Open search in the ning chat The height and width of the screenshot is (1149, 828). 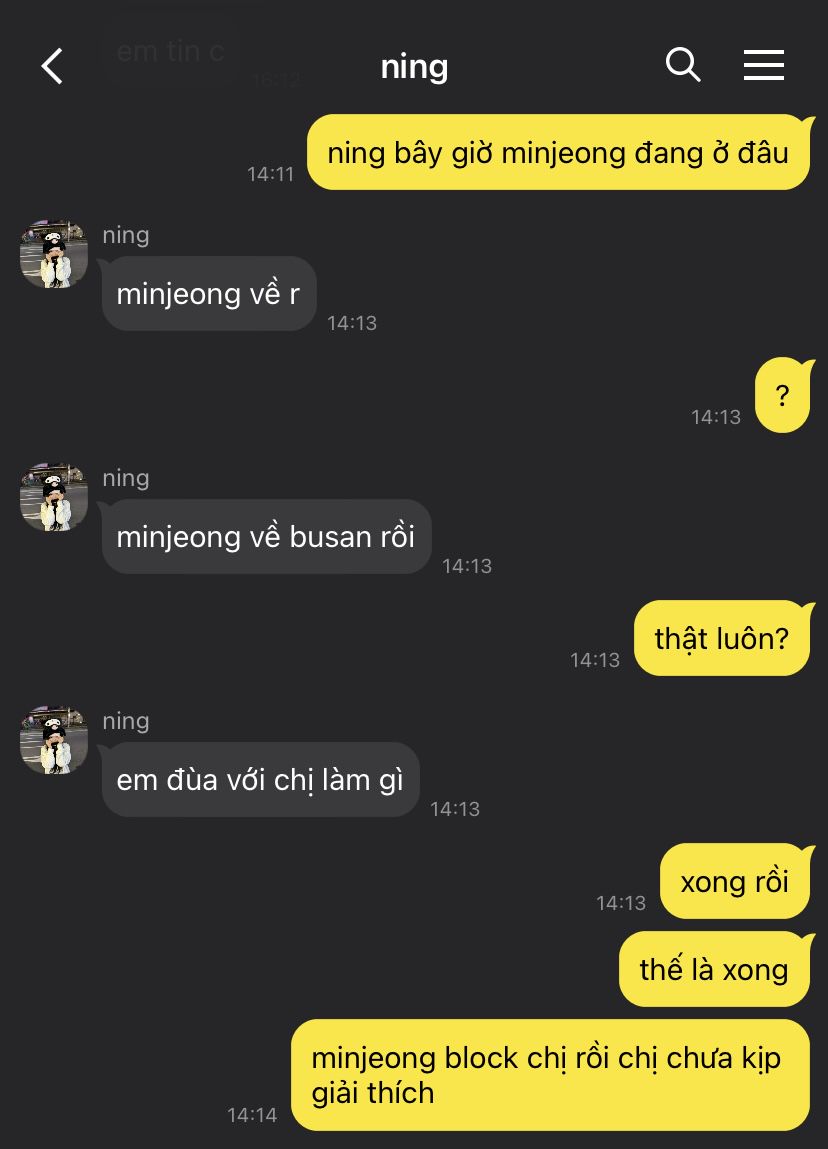pos(683,64)
